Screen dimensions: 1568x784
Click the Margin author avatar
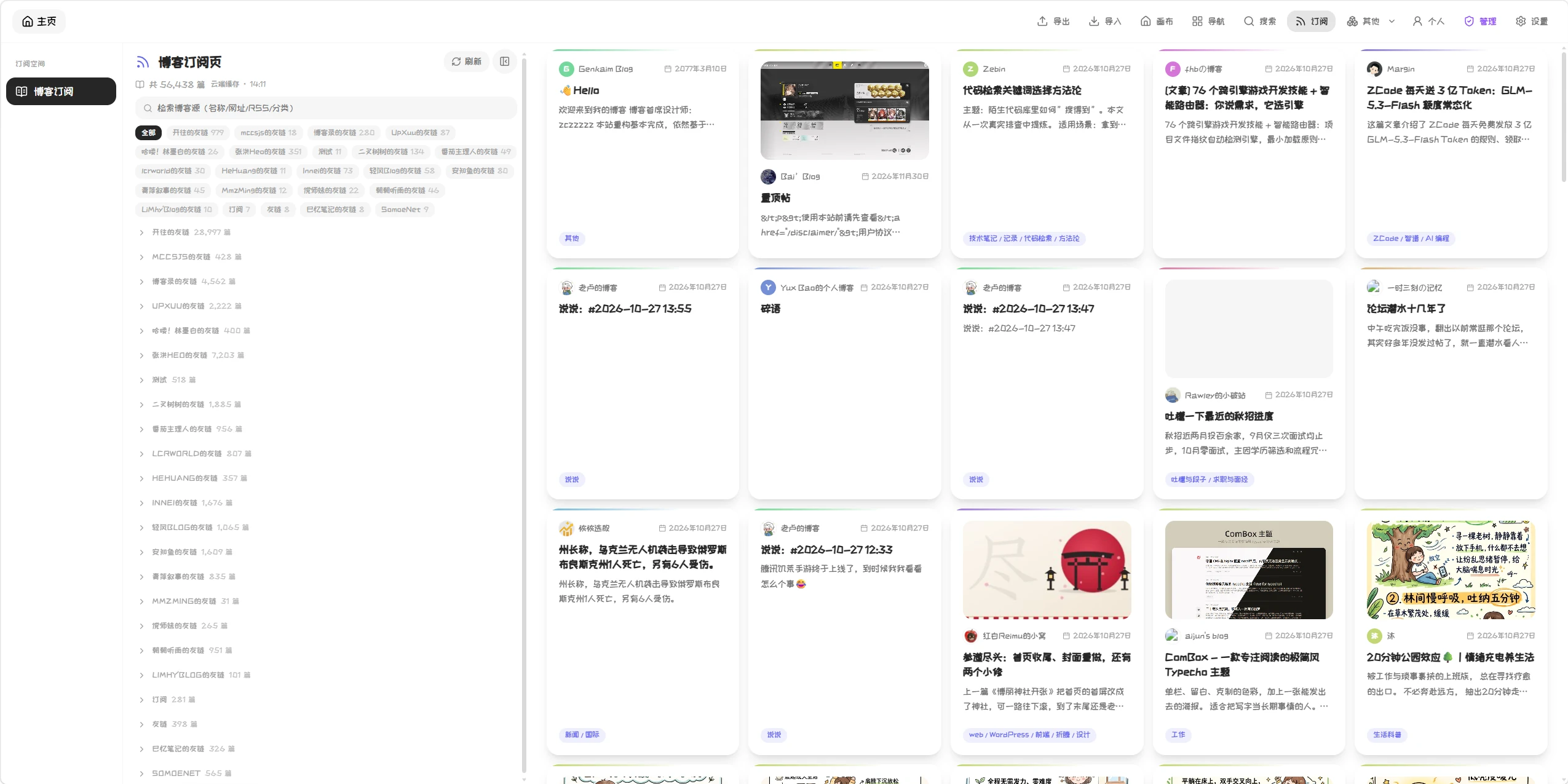[x=1374, y=69]
